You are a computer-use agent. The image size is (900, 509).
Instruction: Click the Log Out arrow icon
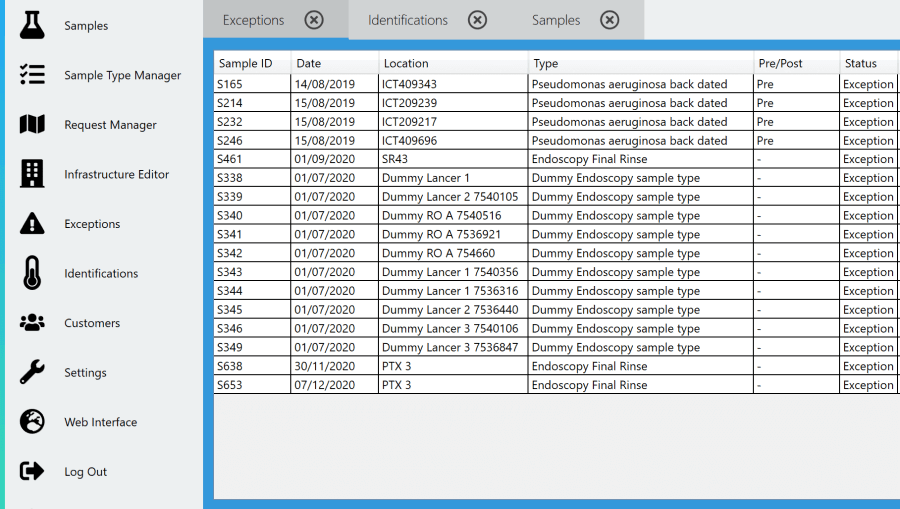coord(32,471)
